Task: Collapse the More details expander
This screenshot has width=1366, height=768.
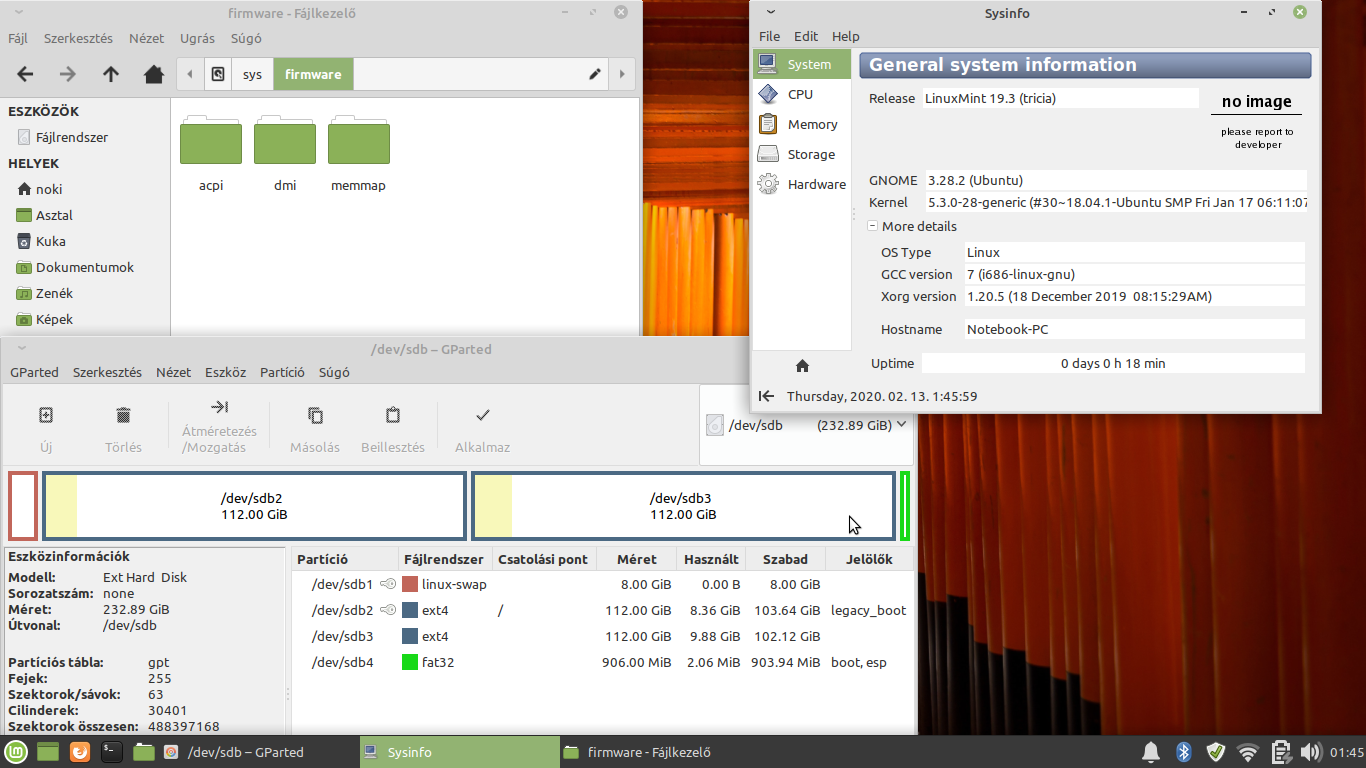Action: pos(873,226)
